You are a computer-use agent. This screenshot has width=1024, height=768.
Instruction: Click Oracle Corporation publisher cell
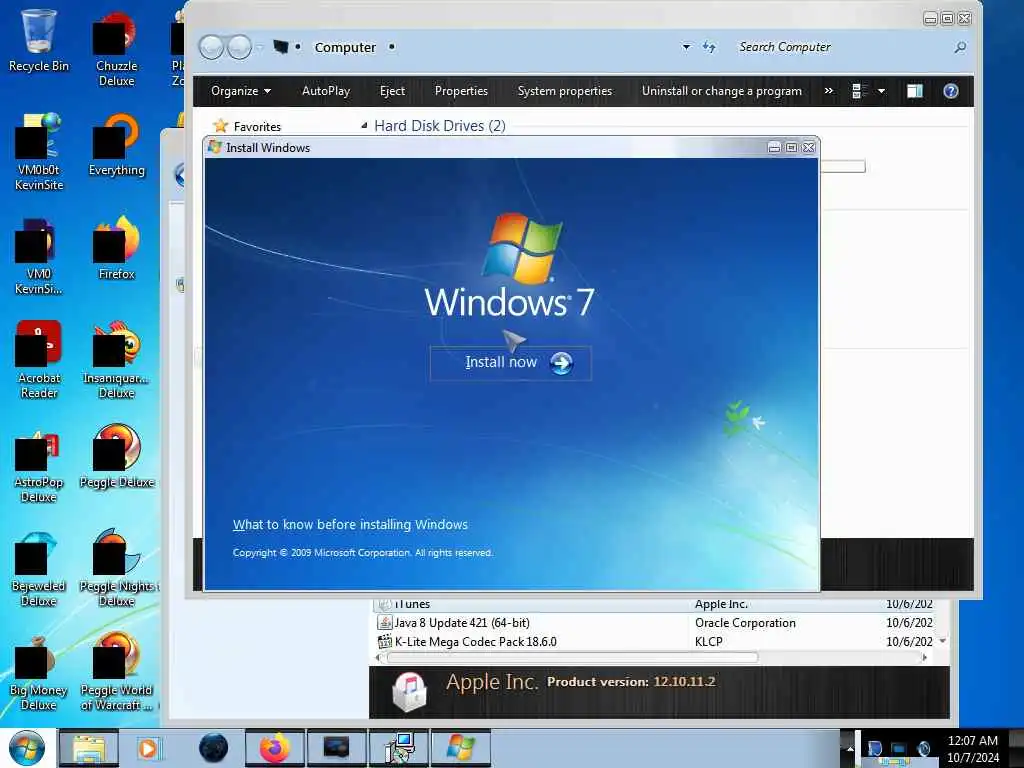tap(745, 622)
